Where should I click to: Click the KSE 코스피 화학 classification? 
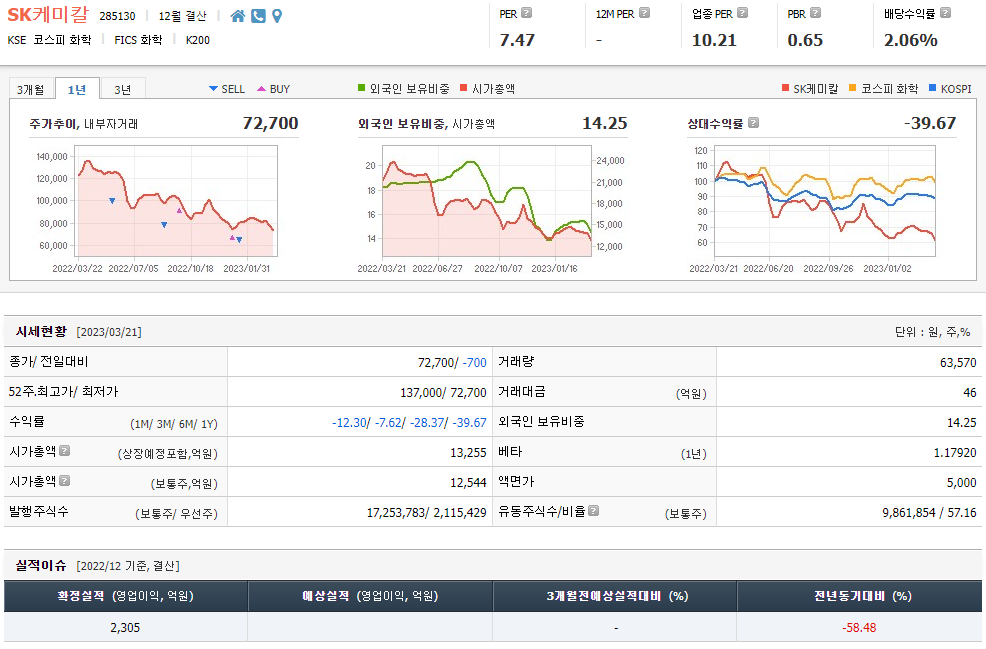click(x=49, y=40)
